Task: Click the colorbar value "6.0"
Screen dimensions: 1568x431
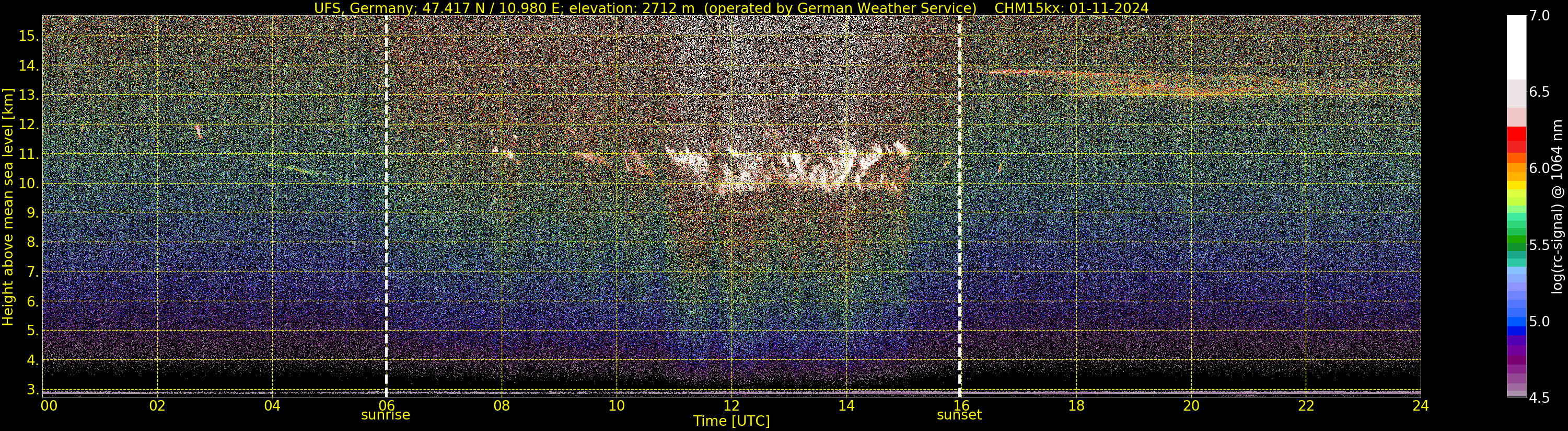Action: click(x=1539, y=168)
